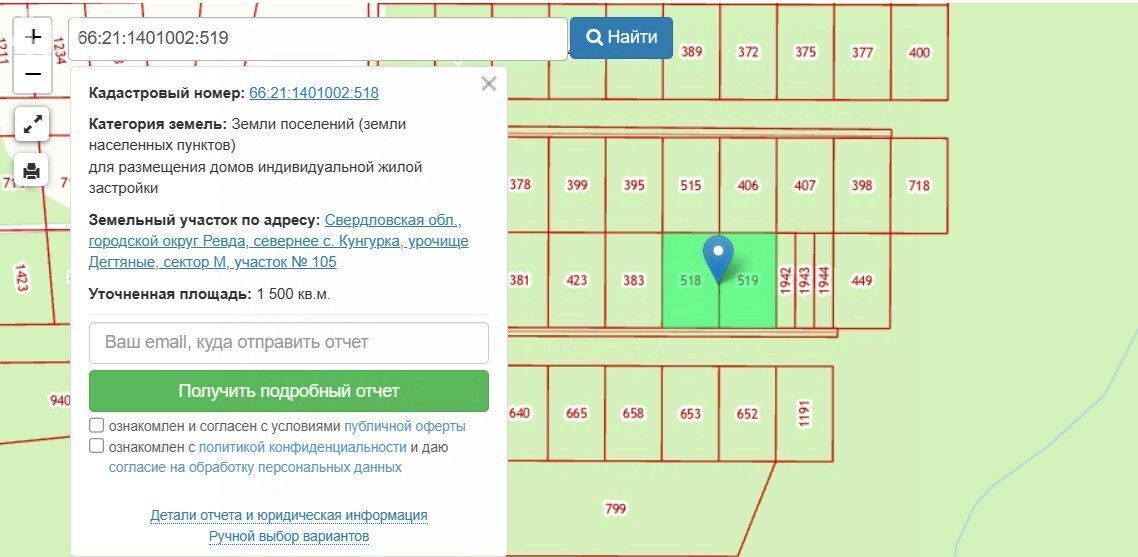Select parcel 665 on the map
This screenshot has width=1138, height=557.
576,413
